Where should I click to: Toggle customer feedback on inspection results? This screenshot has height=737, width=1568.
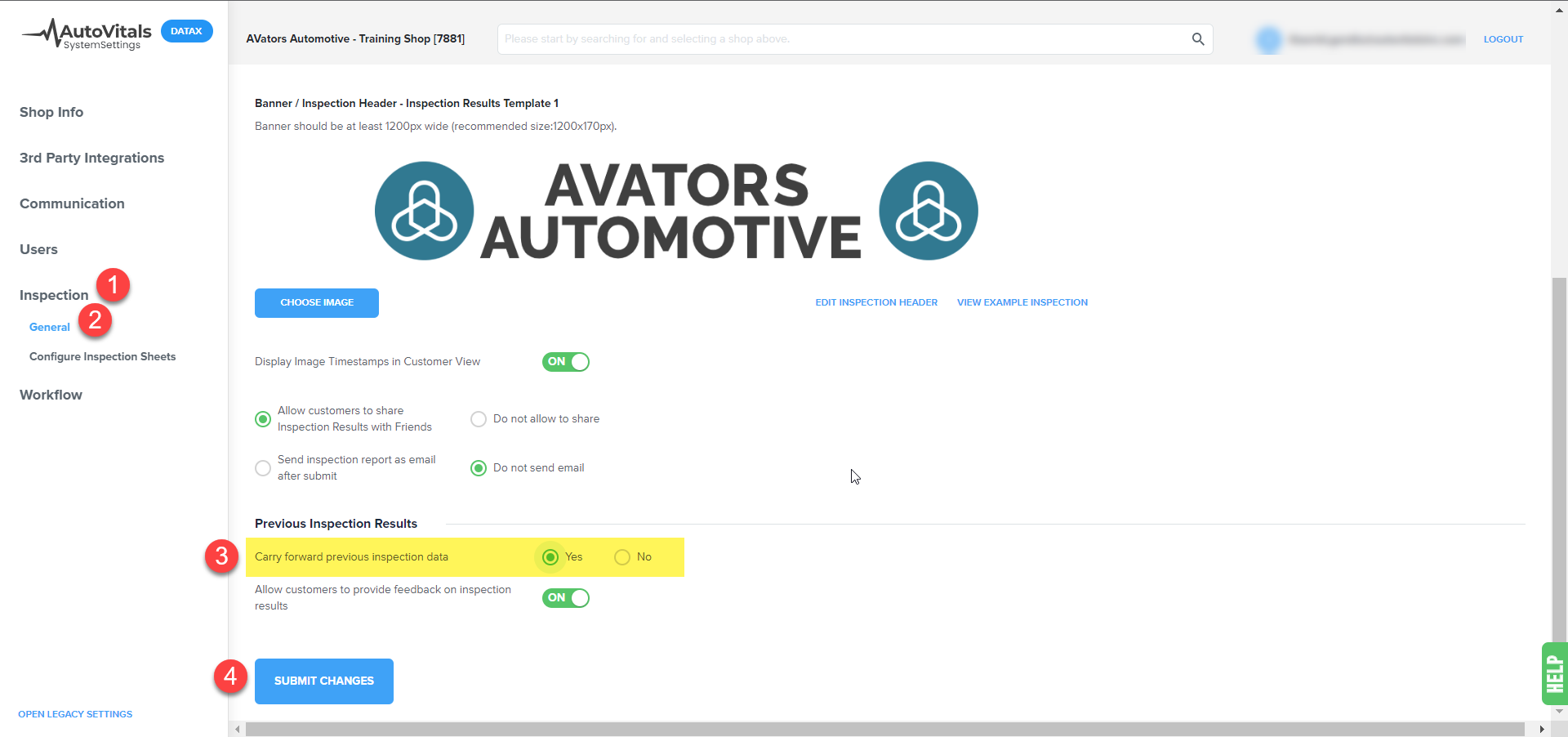coord(565,598)
